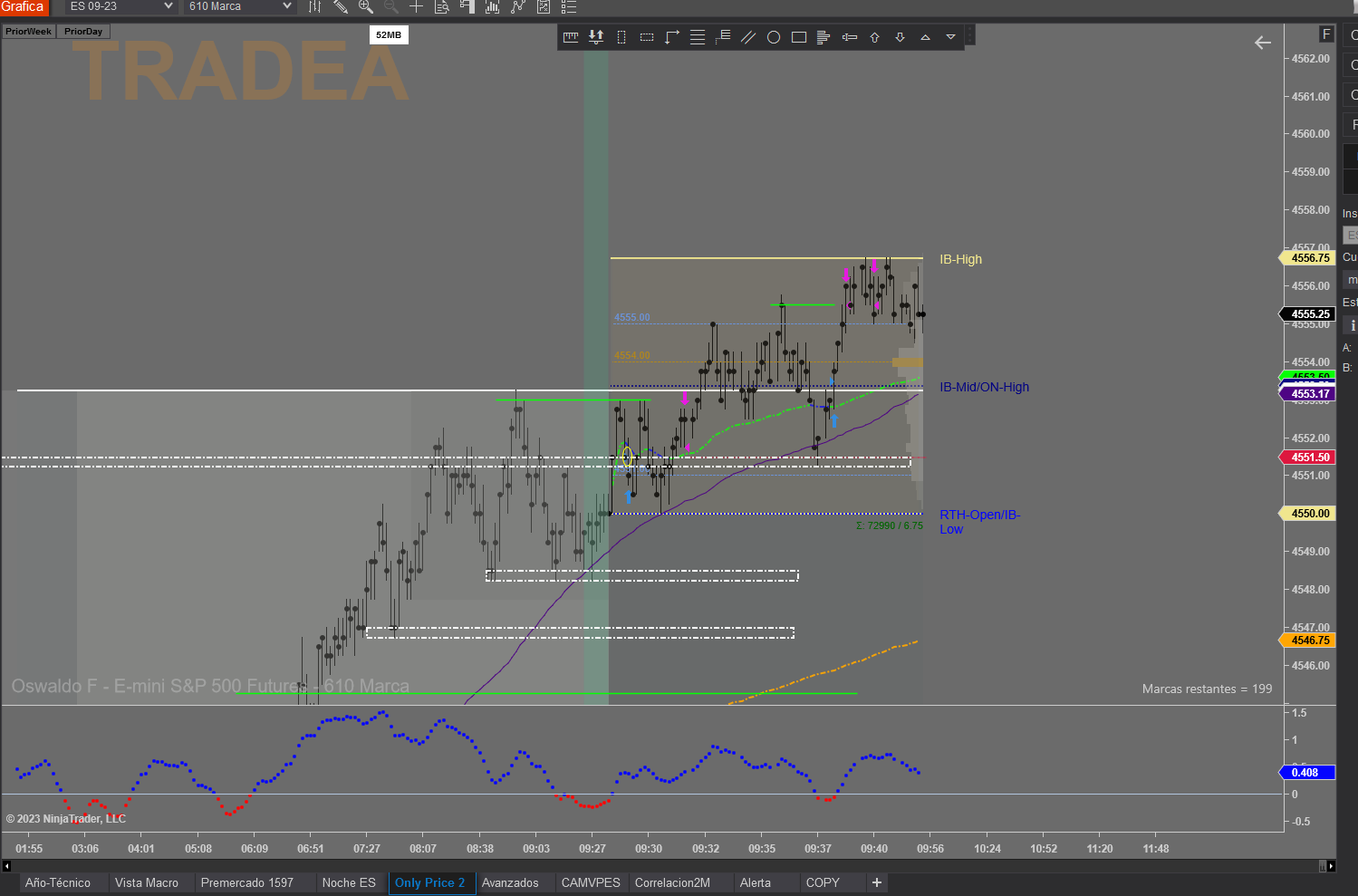1358x896 pixels.
Task: Toggle the PriorWeek button
Action: click(x=28, y=31)
